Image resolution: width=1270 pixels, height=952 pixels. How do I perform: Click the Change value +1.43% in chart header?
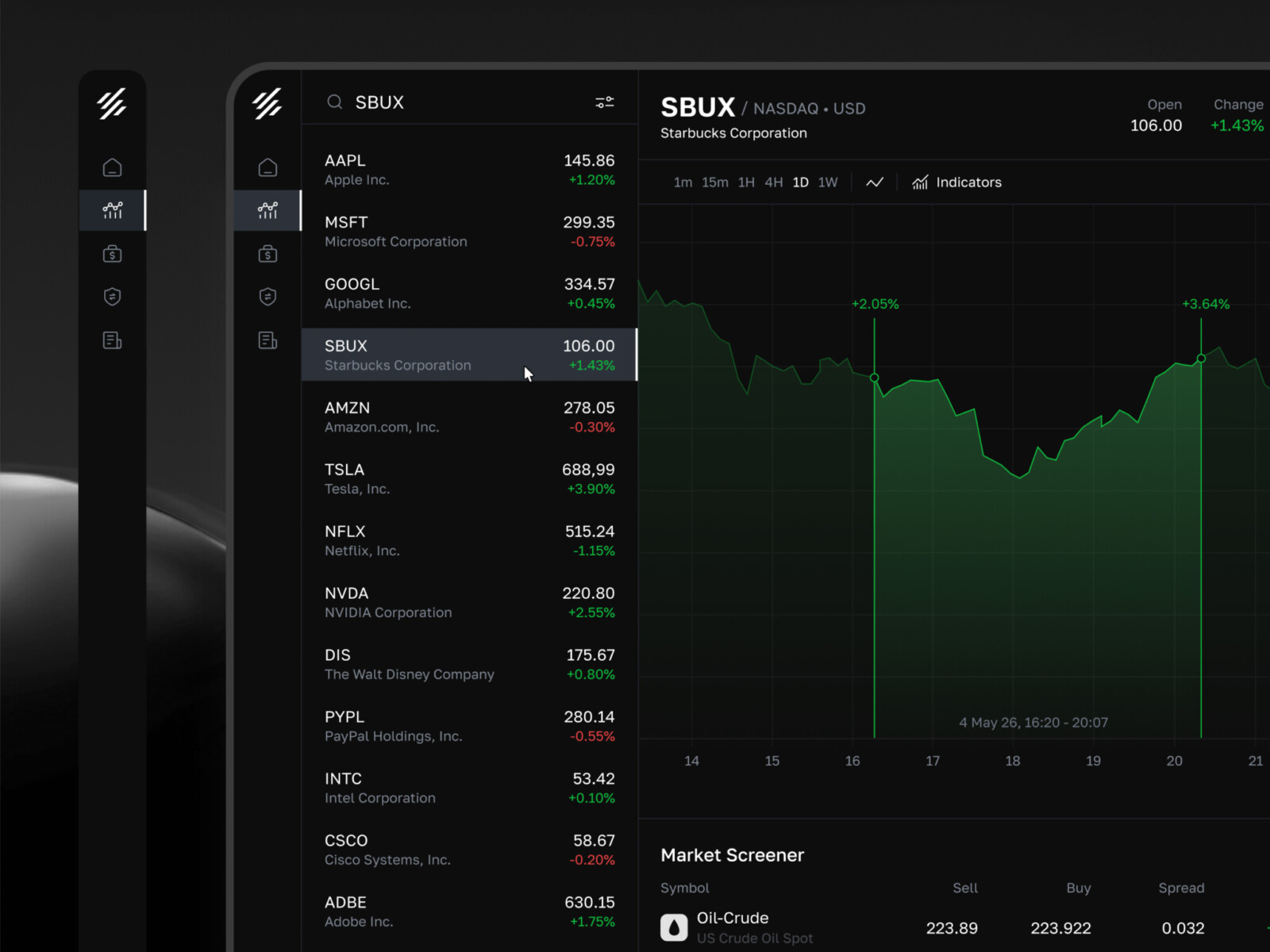pyautogui.click(x=1237, y=125)
